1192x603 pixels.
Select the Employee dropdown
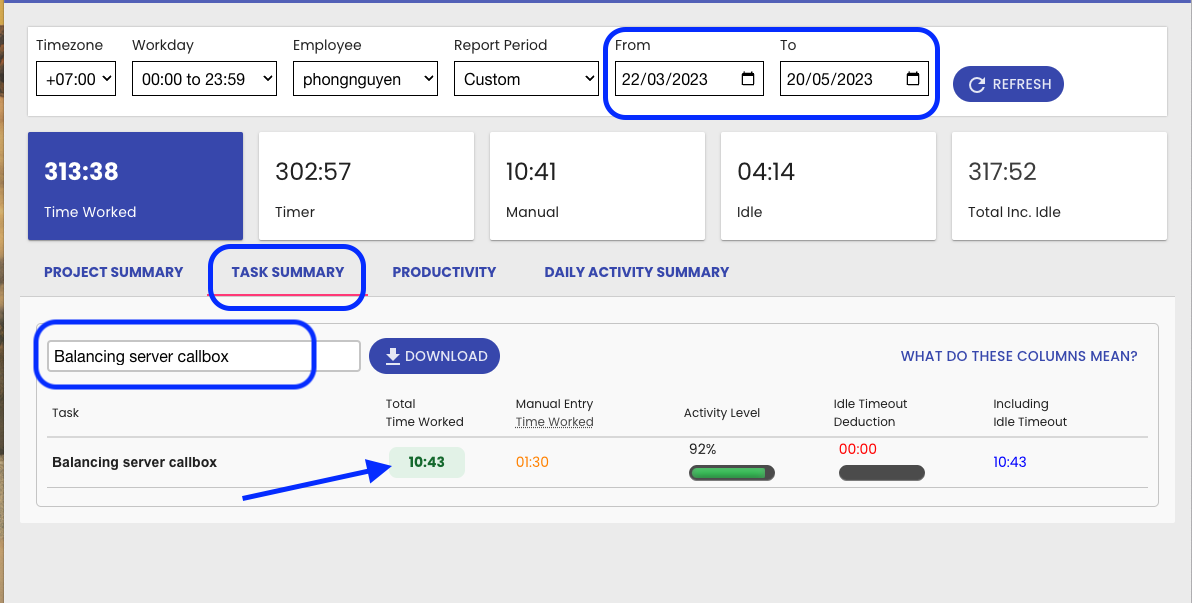pyautogui.click(x=365, y=79)
